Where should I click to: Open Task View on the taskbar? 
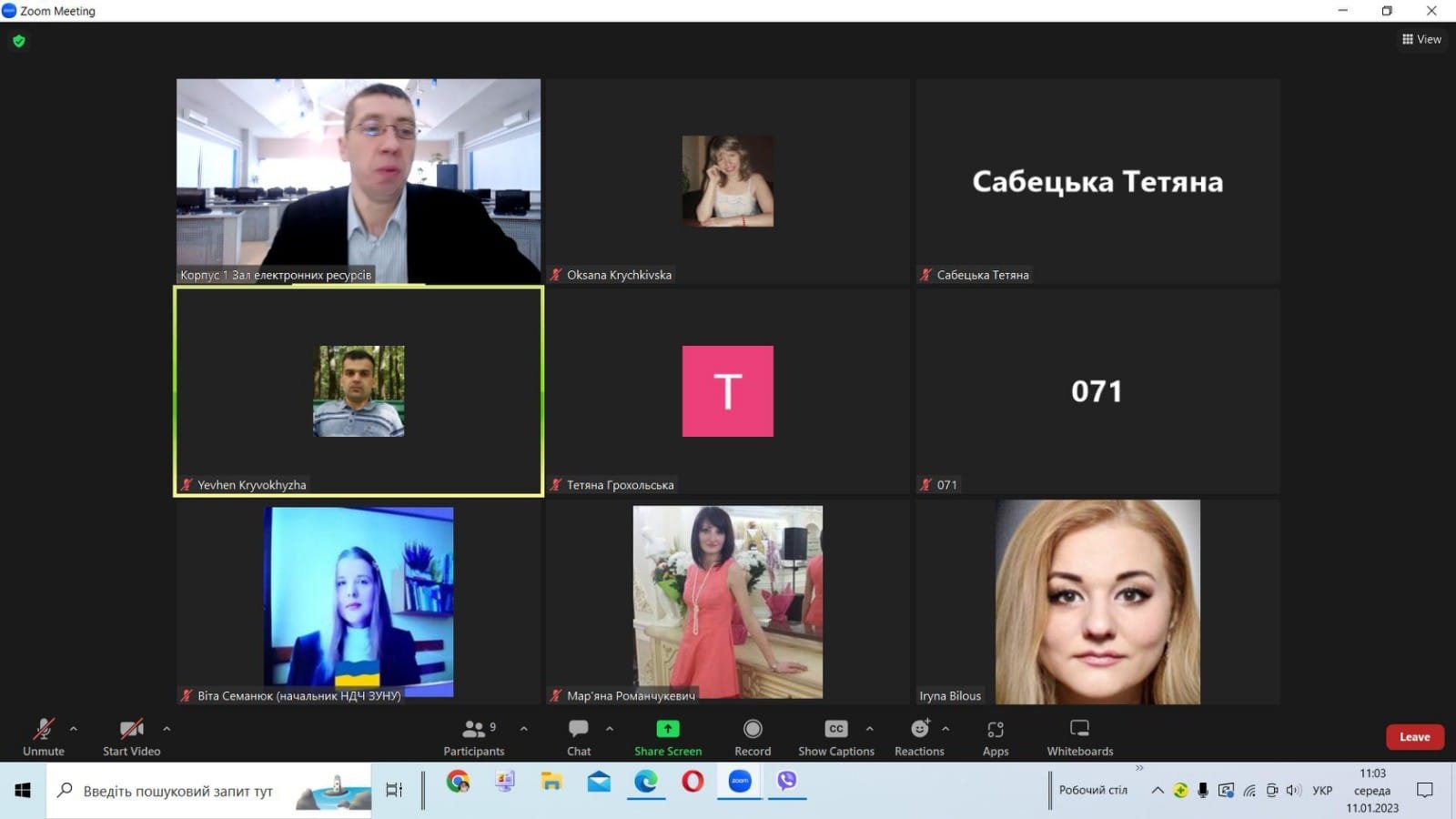tap(394, 790)
